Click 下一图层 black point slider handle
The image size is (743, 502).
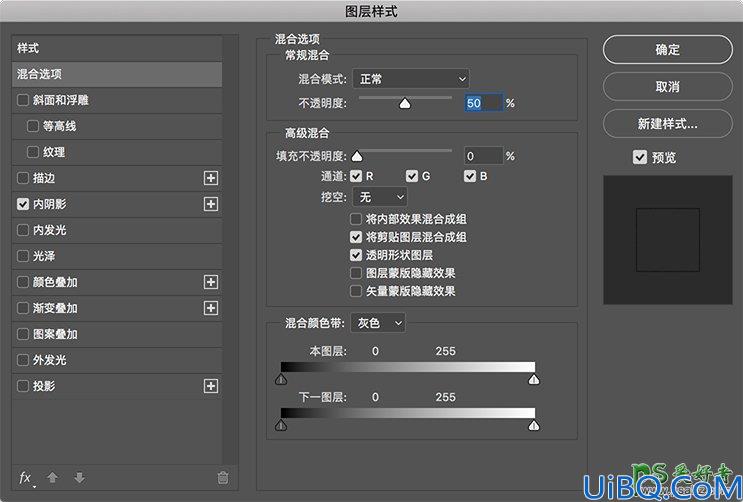click(x=281, y=425)
